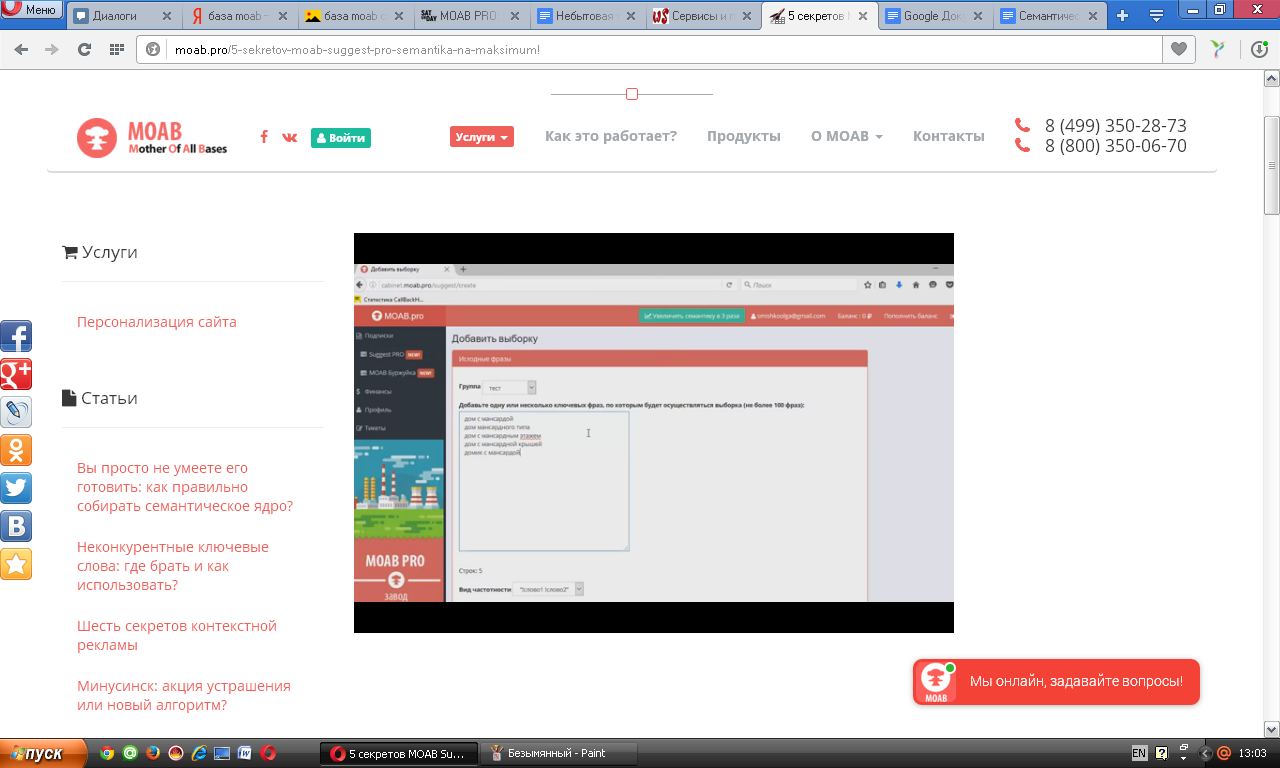Click the red slider handle above header
This screenshot has width=1280, height=768.
(632, 94)
